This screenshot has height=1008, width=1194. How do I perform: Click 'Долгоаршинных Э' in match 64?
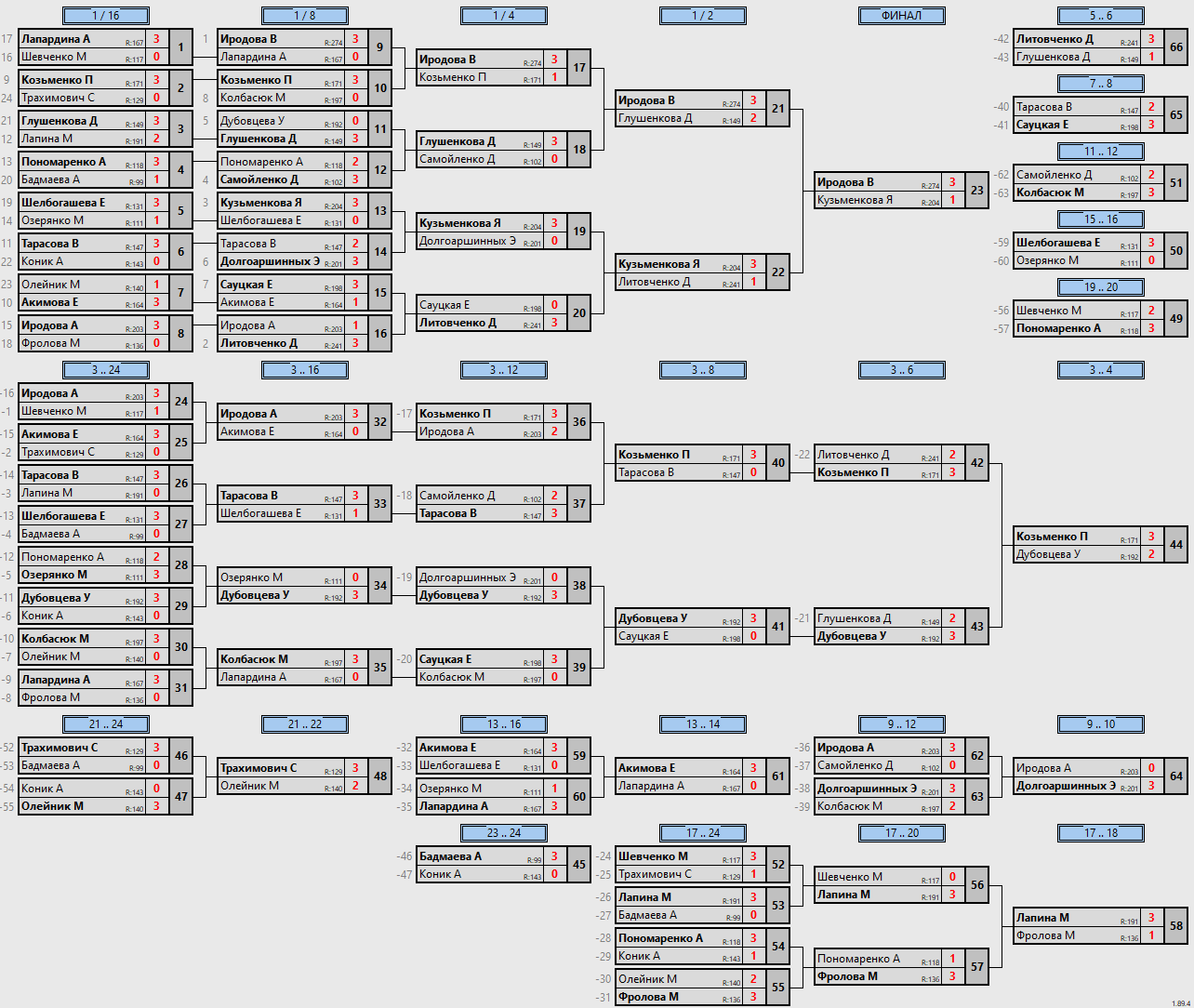1066,786
